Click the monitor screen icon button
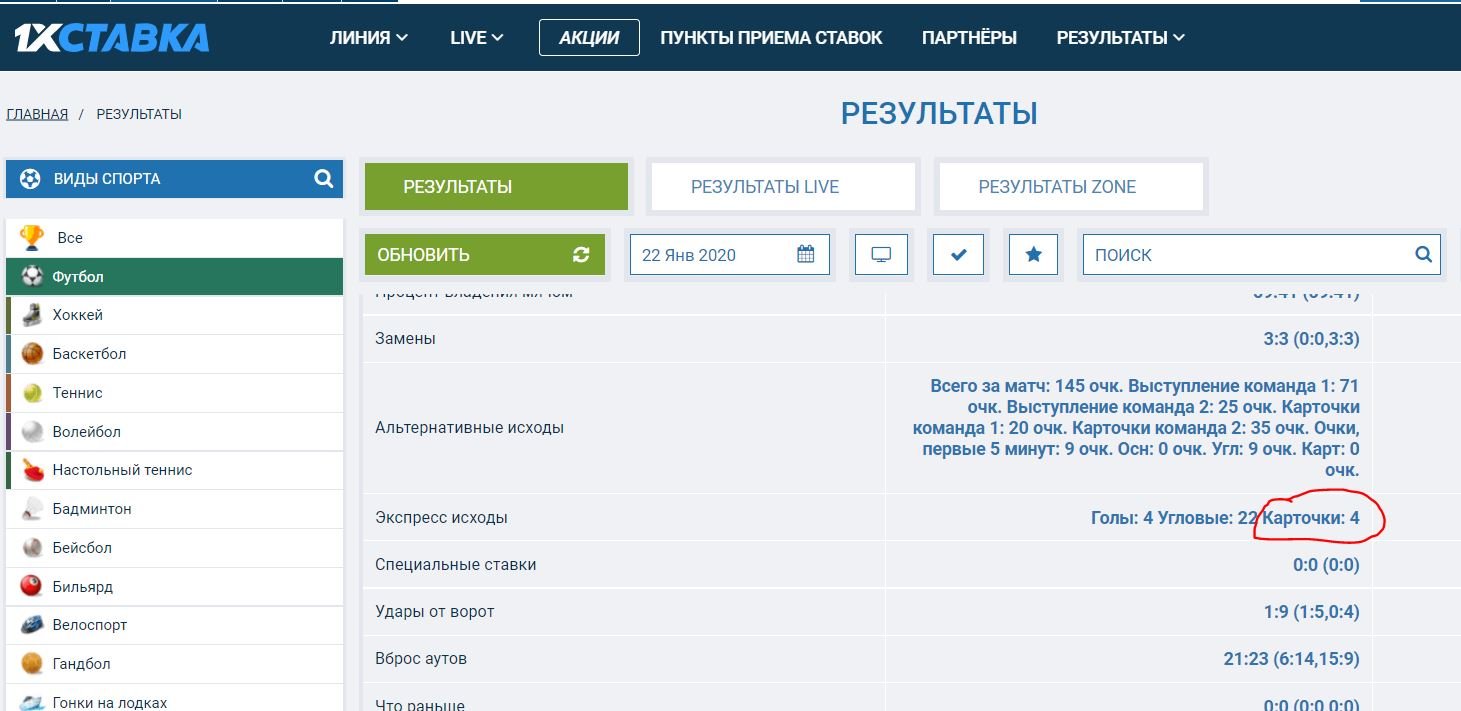 point(881,255)
